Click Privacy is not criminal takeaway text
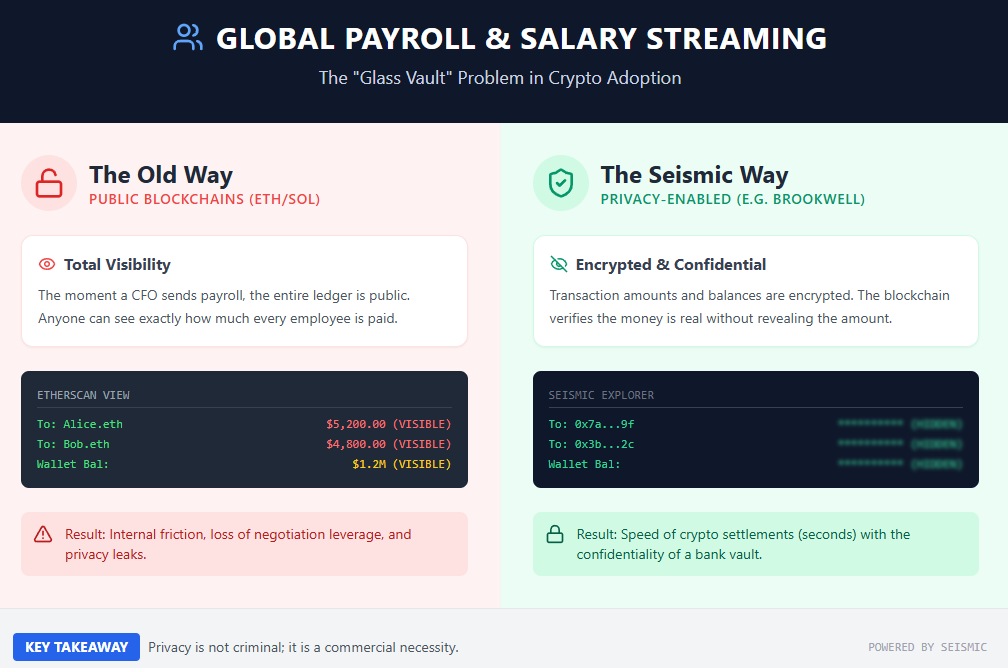The width and height of the screenshot is (1008, 668). (x=303, y=647)
